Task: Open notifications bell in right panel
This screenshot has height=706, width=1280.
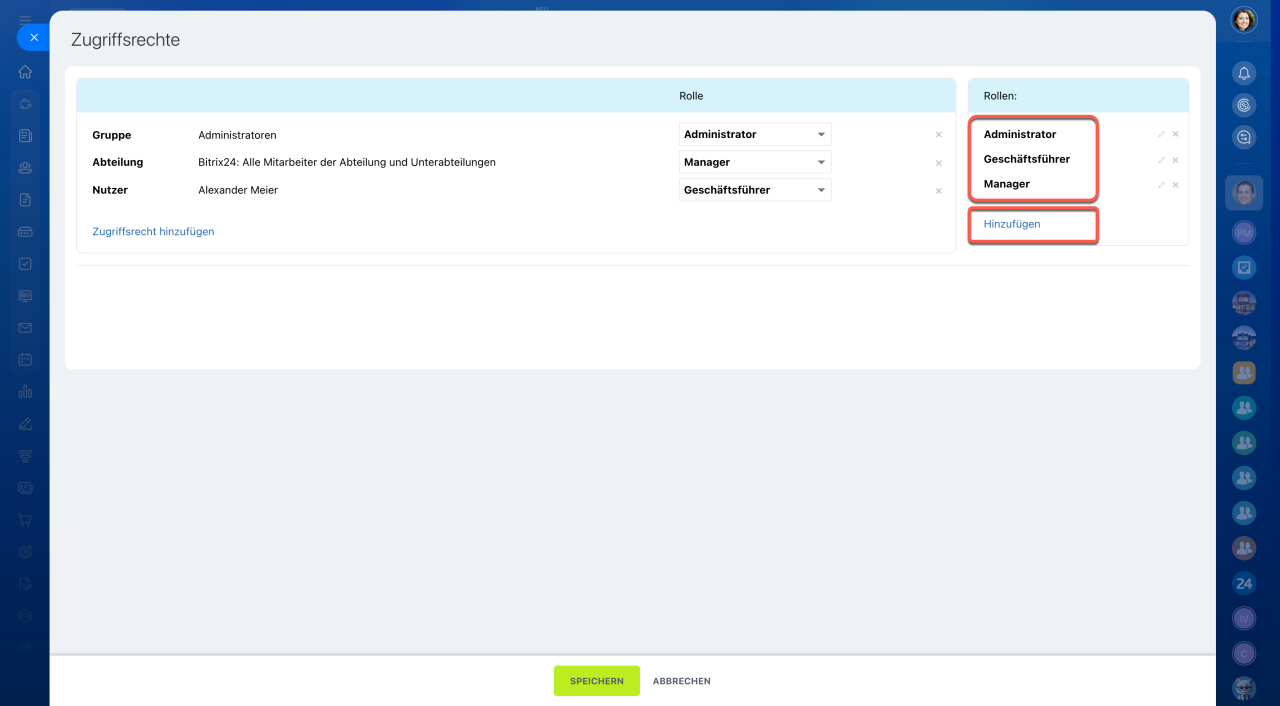Action: click(x=1244, y=73)
